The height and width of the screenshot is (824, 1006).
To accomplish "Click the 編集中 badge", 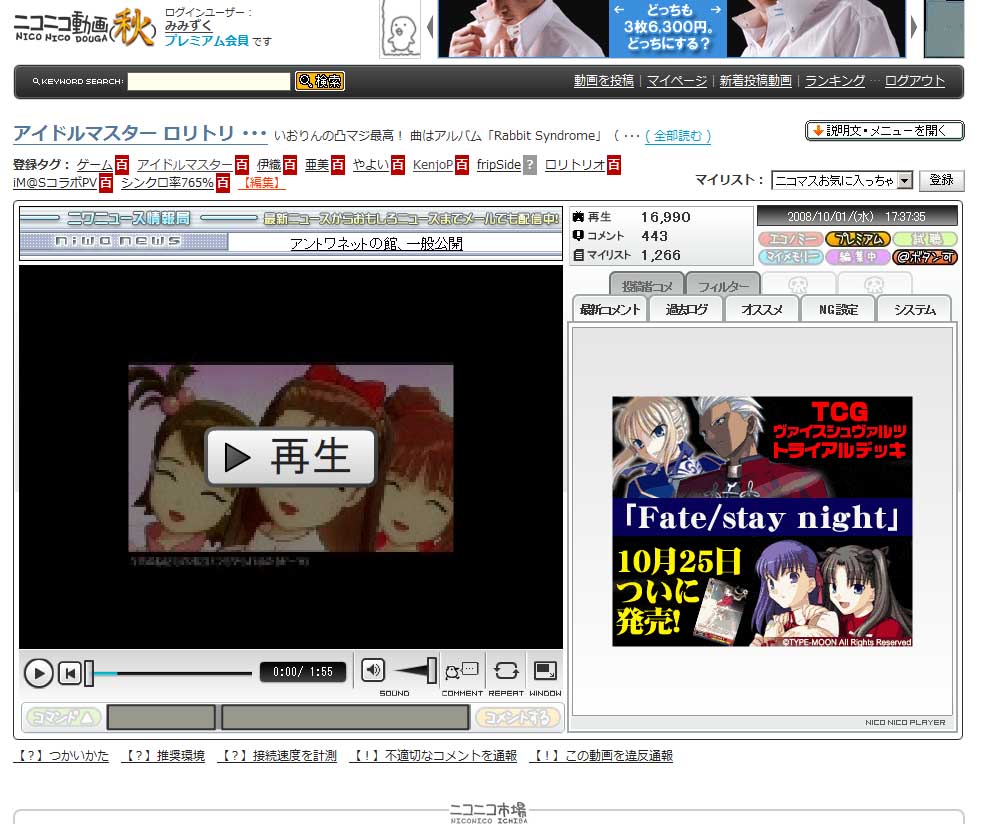I will click(x=858, y=257).
